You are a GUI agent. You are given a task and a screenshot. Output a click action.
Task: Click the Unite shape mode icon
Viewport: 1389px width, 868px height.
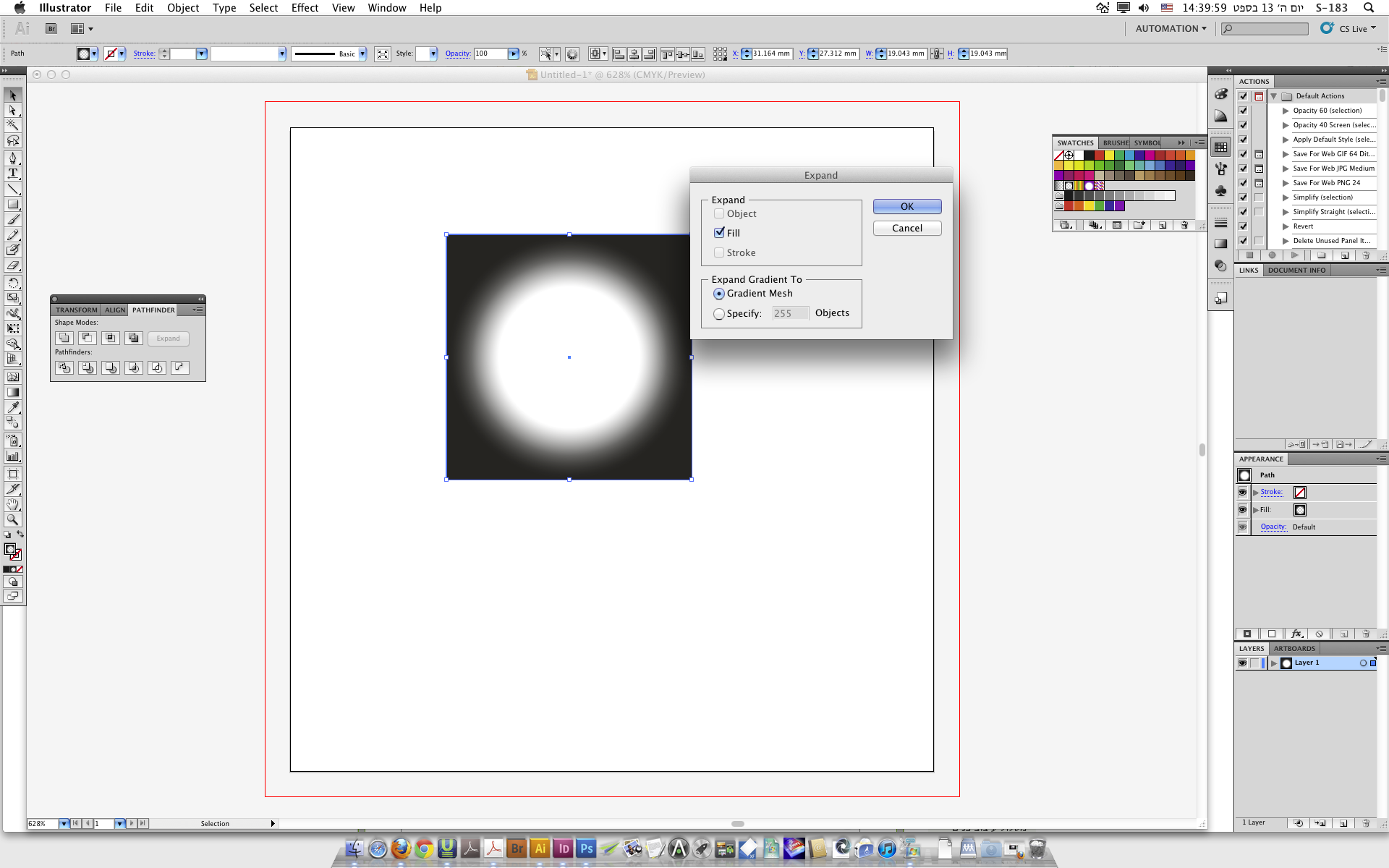pos(64,338)
